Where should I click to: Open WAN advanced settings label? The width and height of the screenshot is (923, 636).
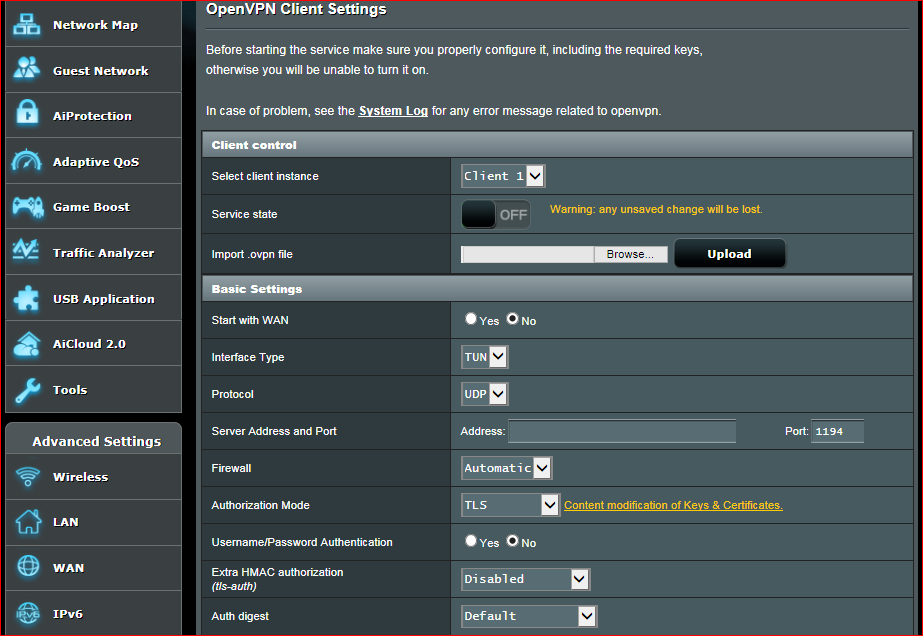(x=68, y=568)
